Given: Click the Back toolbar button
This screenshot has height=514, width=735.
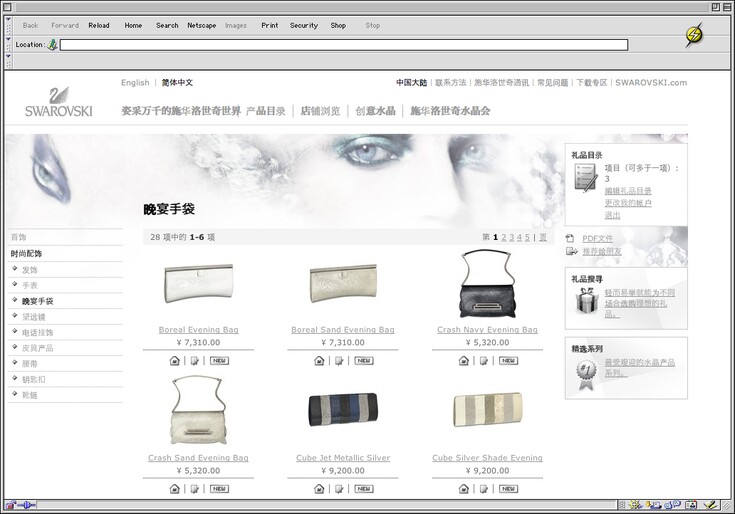Looking at the screenshot, I should 30,25.
